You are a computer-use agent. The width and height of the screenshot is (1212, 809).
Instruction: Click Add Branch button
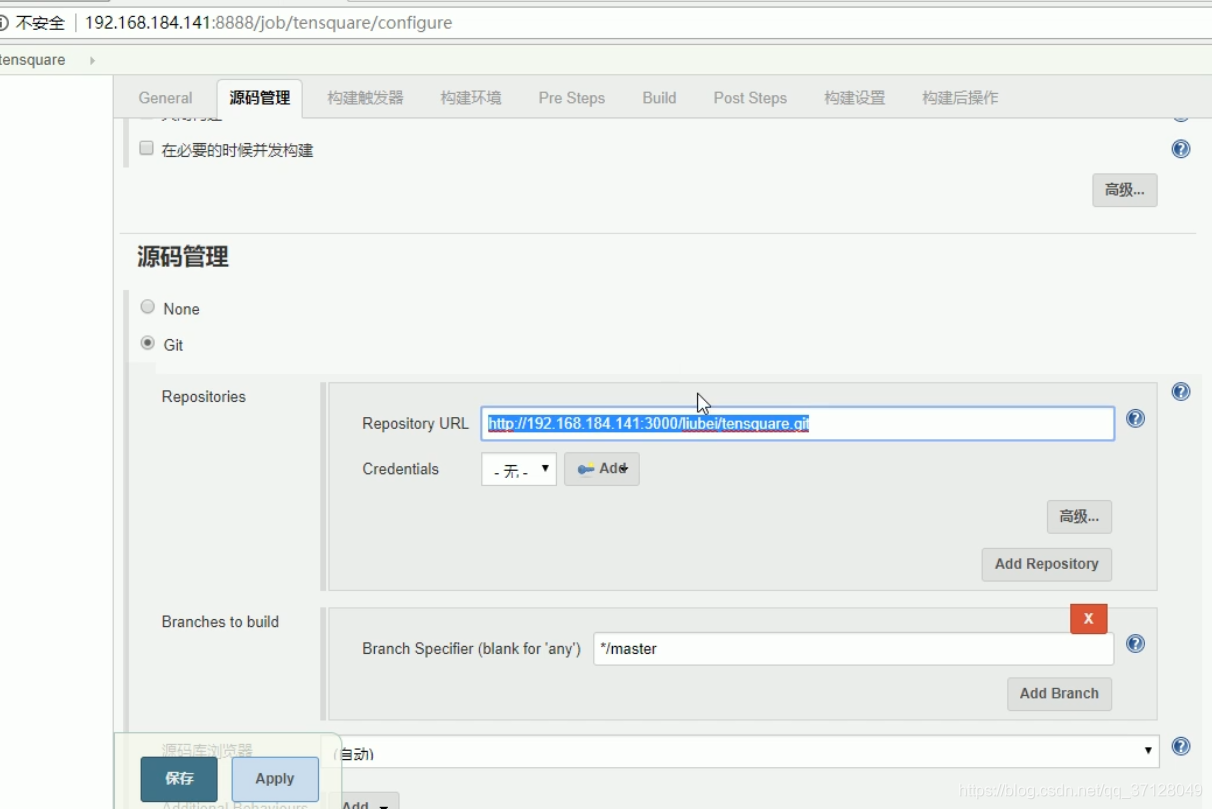point(1059,693)
